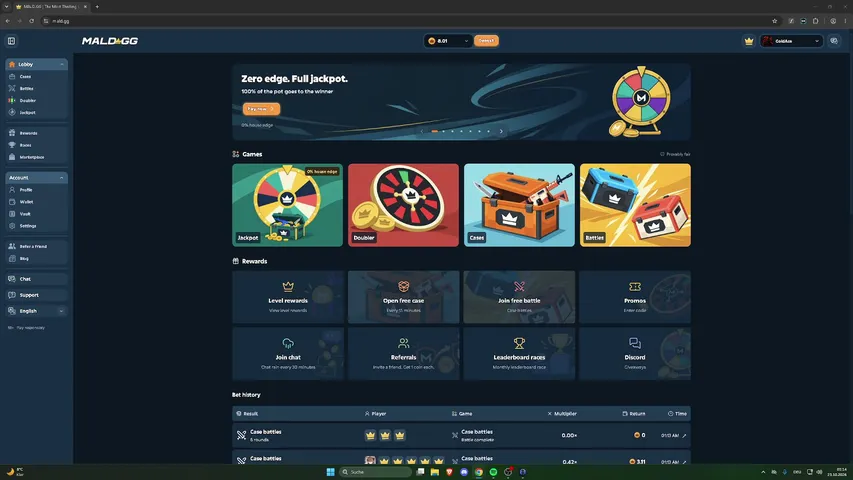This screenshot has width=853, height=480.
Task: Click the orange Deposit button
Action: tap(486, 41)
